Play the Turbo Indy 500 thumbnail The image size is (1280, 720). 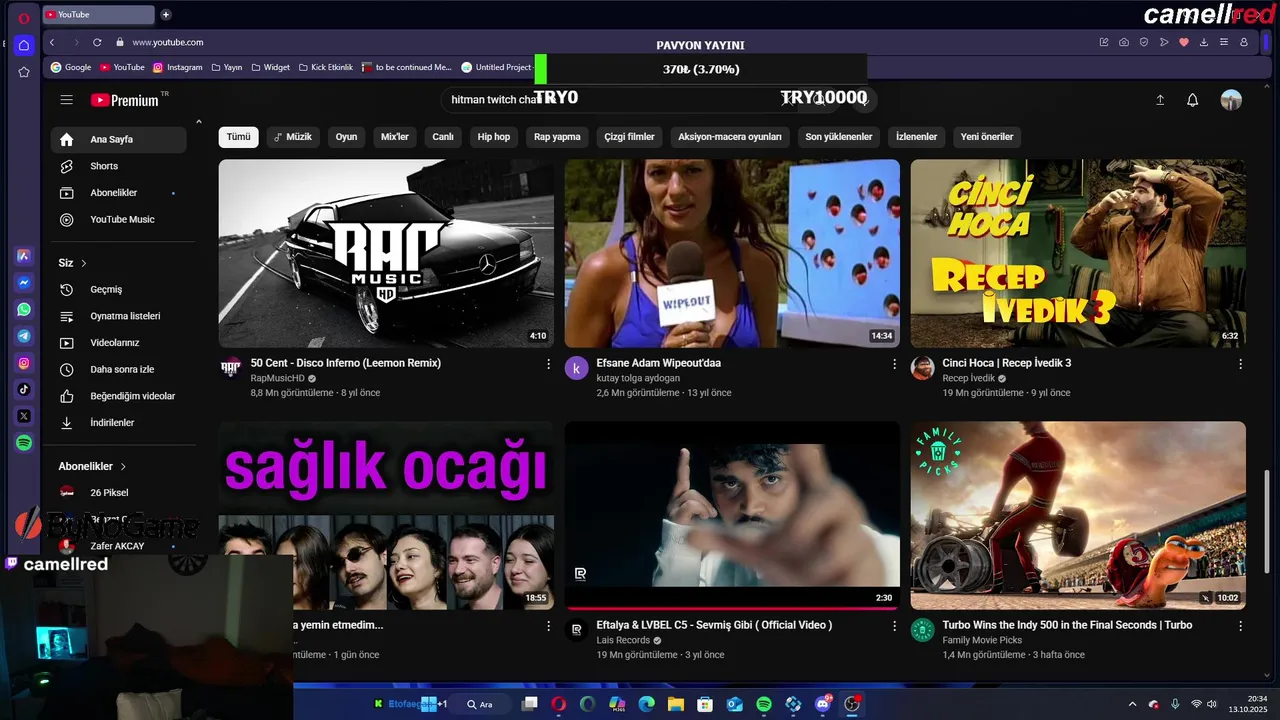(x=1078, y=515)
